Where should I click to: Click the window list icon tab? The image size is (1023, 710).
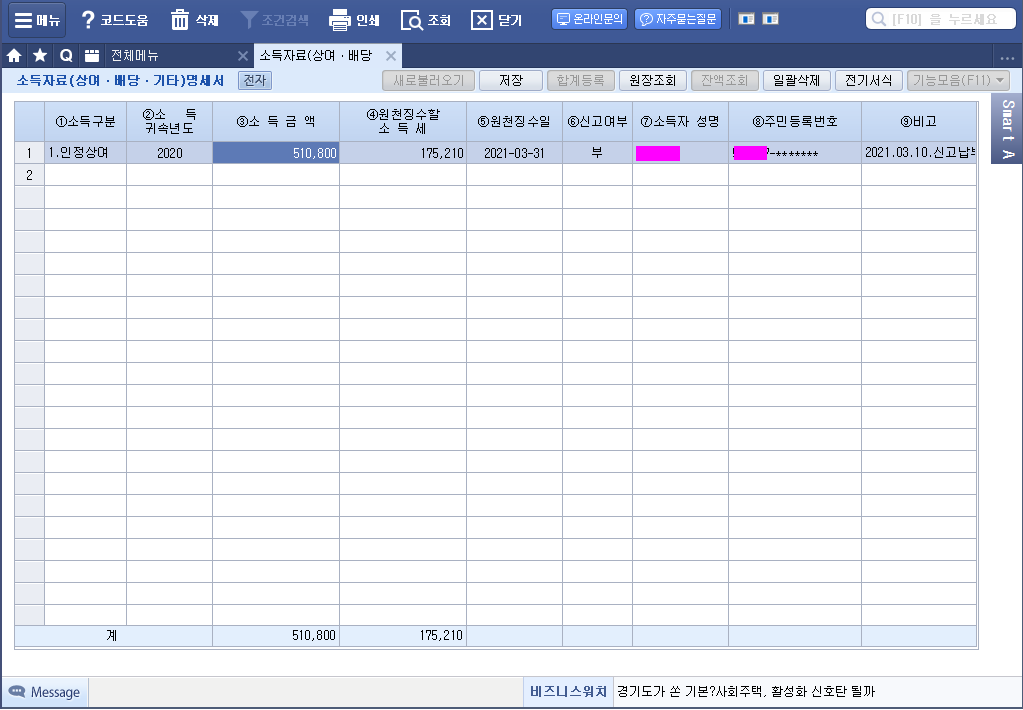pyautogui.click(x=92, y=55)
